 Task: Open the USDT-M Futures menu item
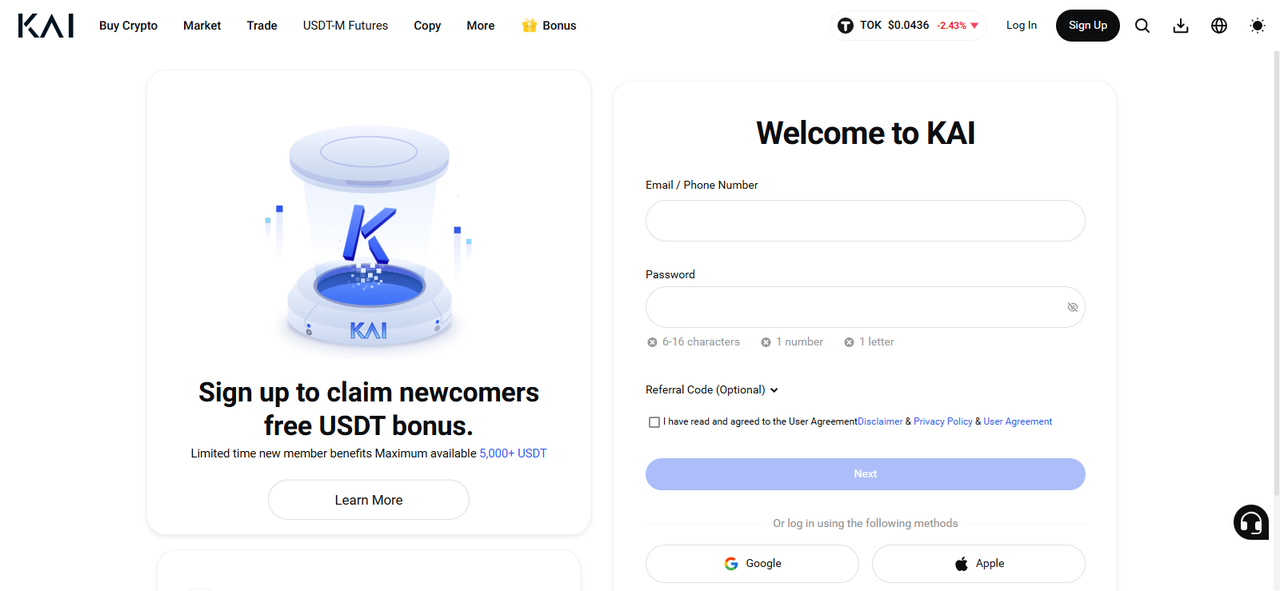pyautogui.click(x=345, y=26)
